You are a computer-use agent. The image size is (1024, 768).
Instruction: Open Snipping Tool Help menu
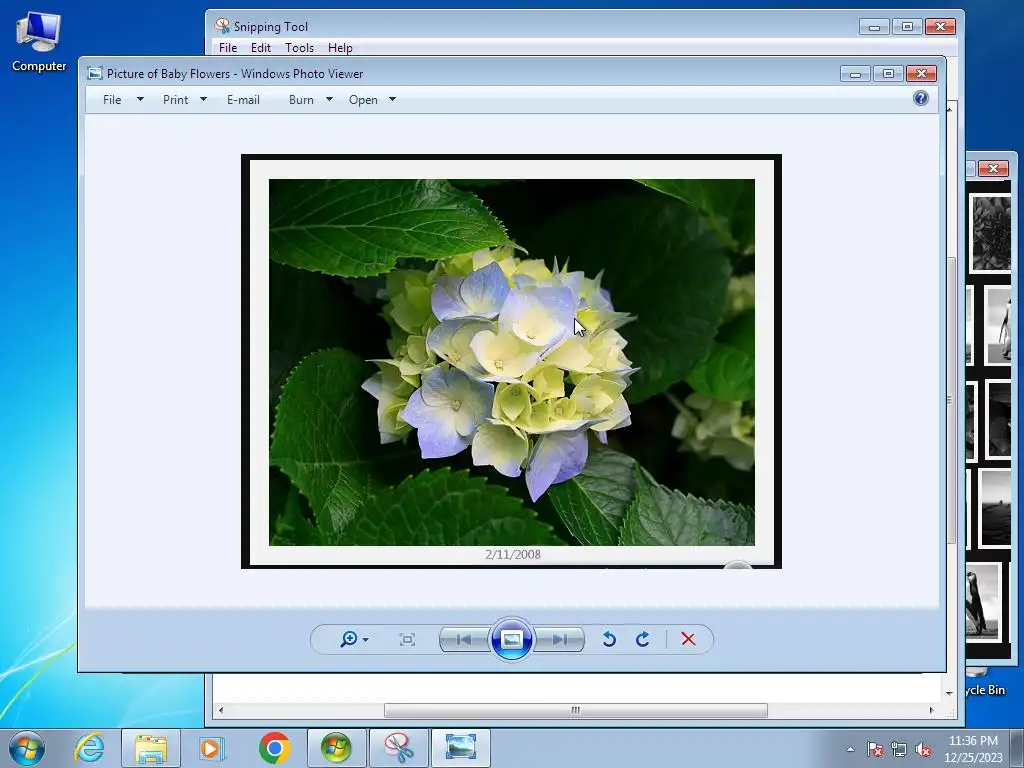340,47
